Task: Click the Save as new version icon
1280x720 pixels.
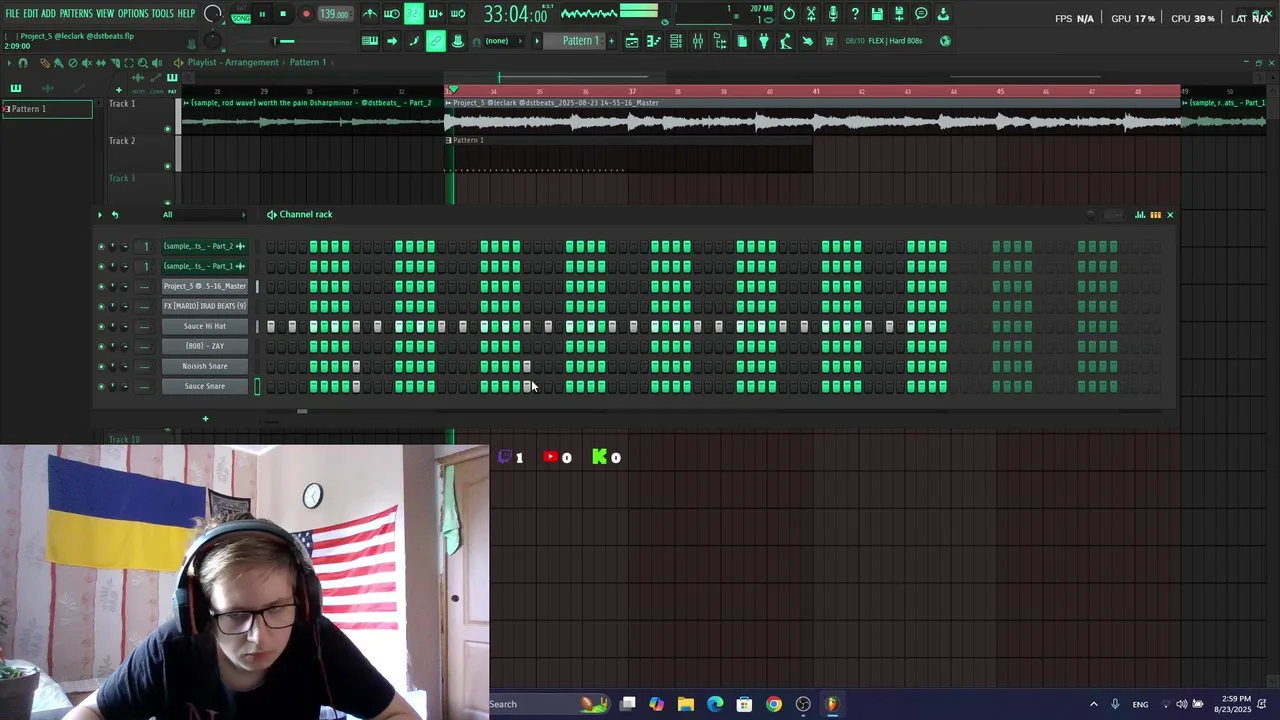Action: 899,14
